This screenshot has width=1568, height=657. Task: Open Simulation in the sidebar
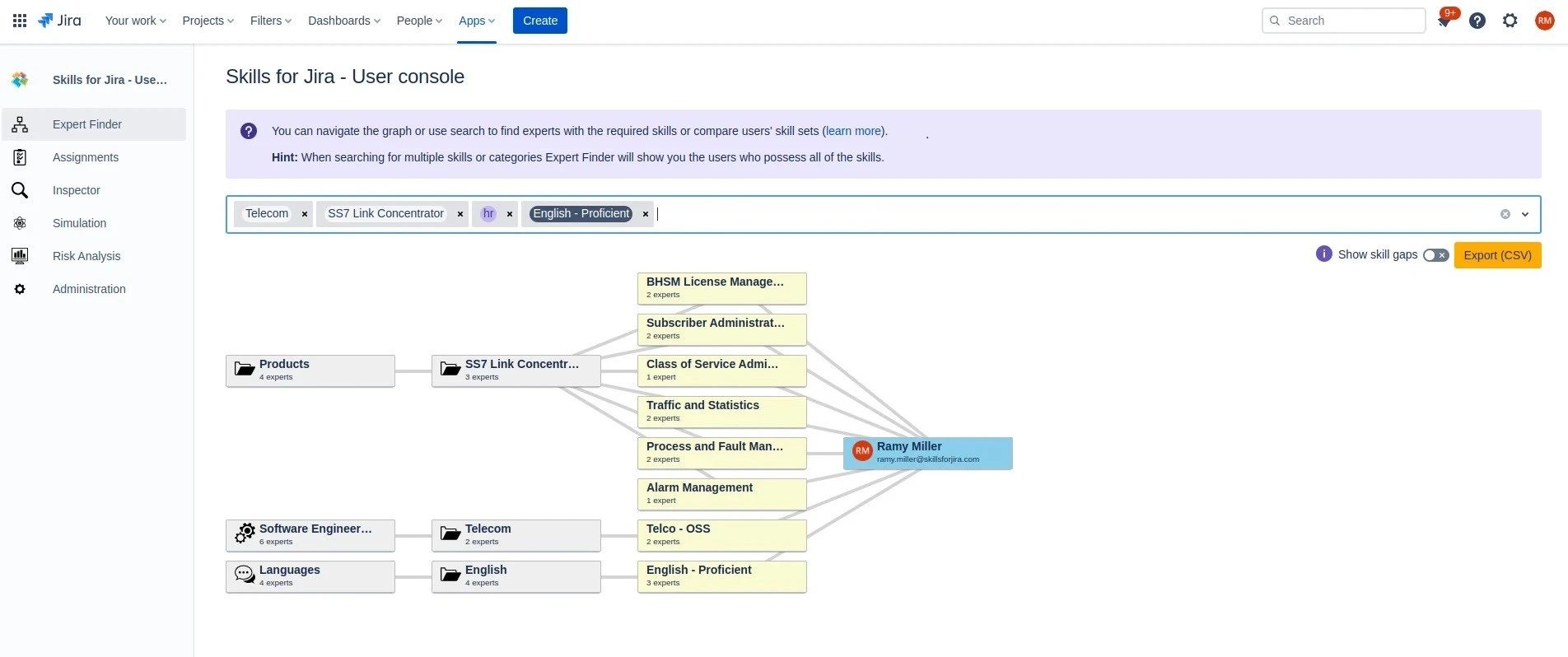coord(94,223)
